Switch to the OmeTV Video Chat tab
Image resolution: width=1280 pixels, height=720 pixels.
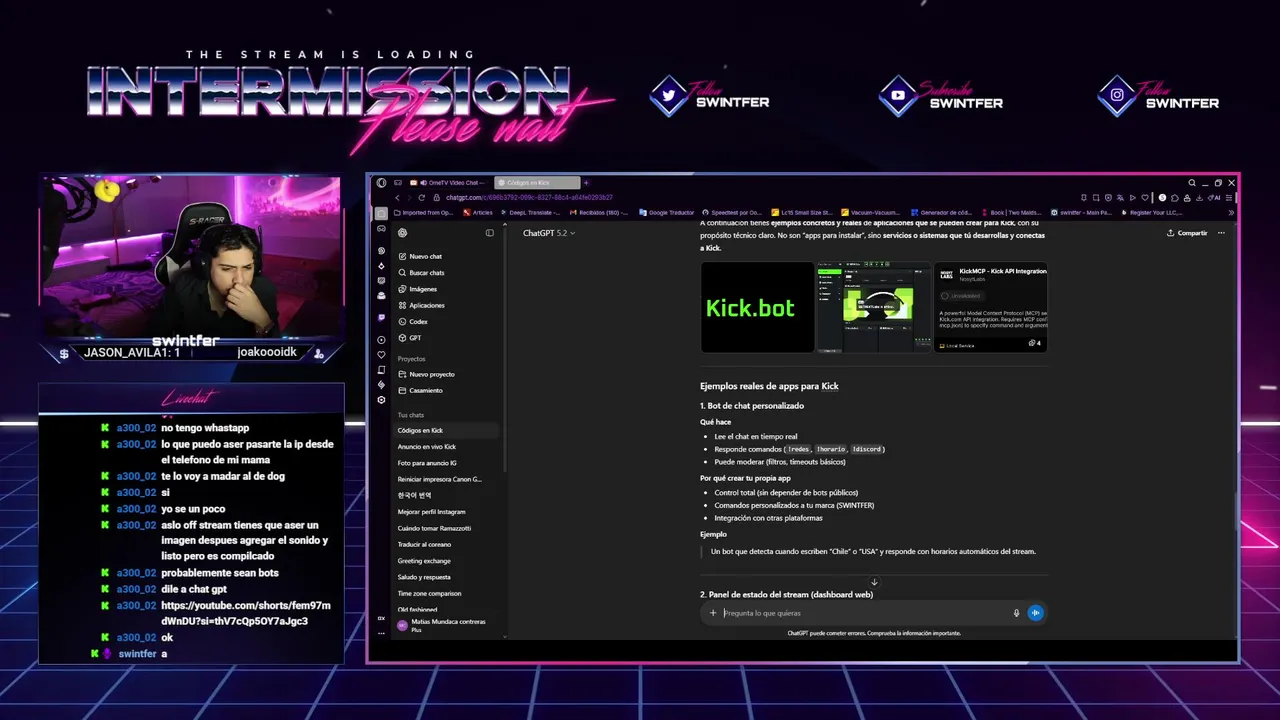449,183
